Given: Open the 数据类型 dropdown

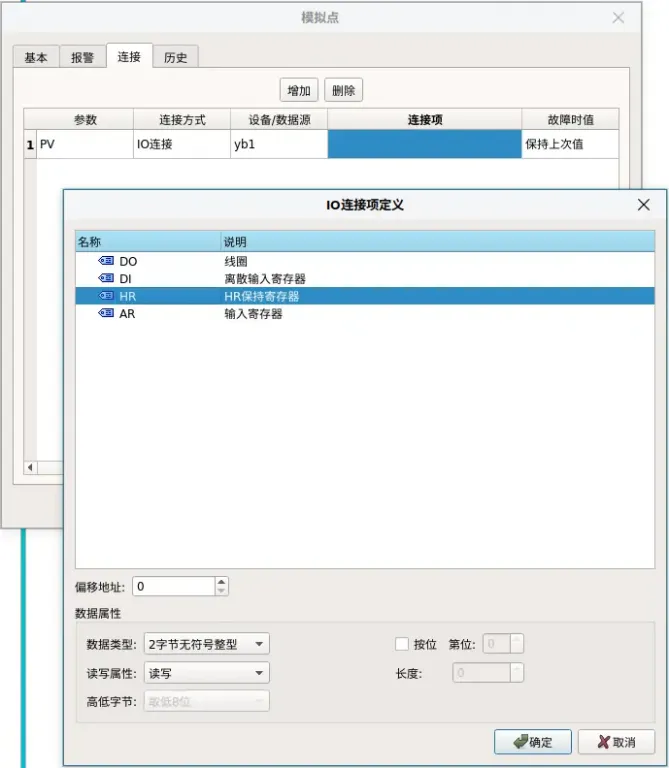Looking at the screenshot, I should (x=207, y=644).
